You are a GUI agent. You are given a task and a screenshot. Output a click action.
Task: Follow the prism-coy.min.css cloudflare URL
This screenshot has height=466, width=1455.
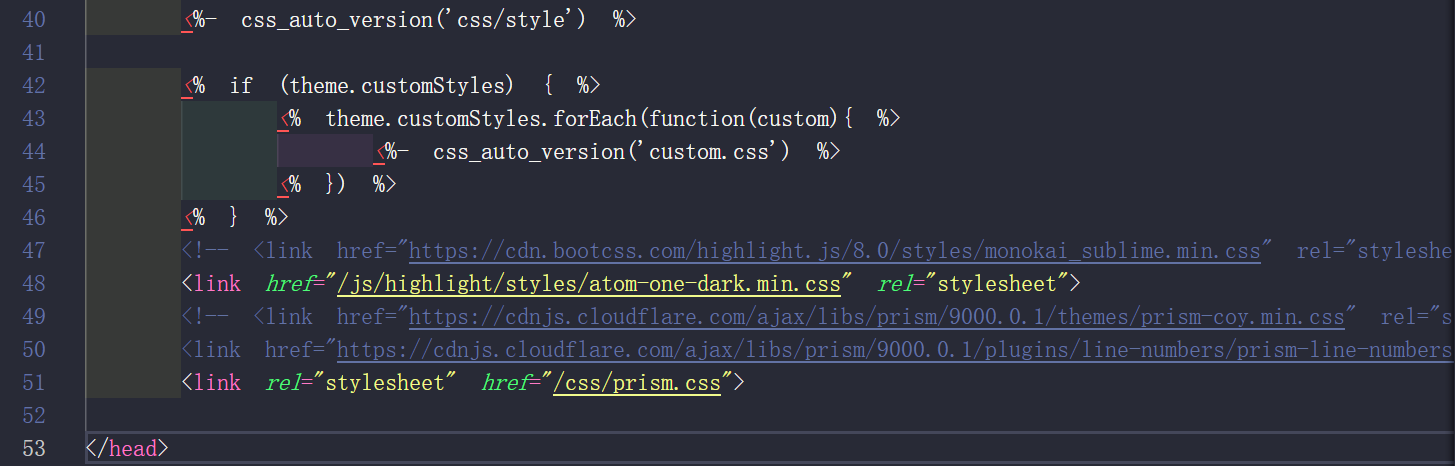click(876, 317)
